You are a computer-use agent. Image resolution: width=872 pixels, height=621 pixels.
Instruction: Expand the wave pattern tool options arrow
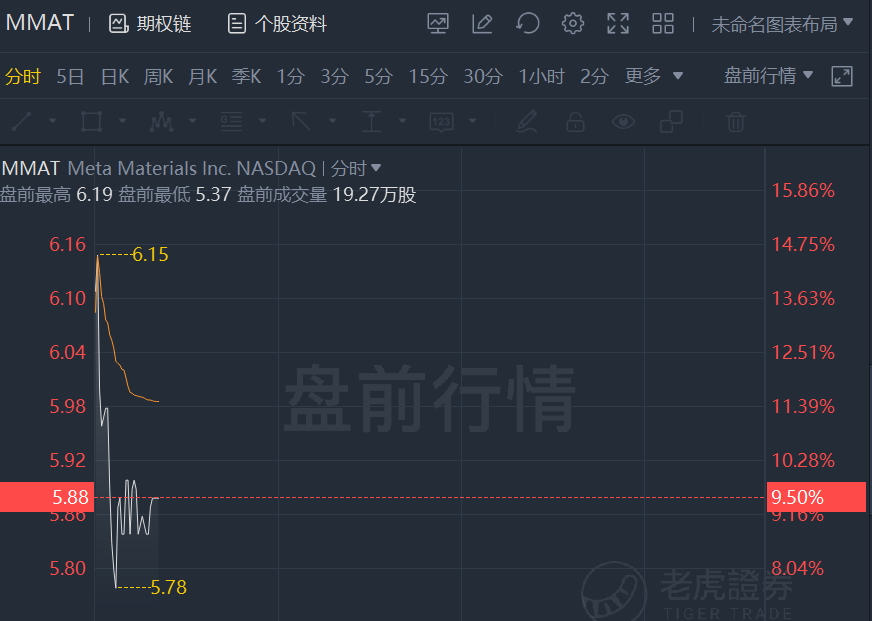pyautogui.click(x=192, y=121)
